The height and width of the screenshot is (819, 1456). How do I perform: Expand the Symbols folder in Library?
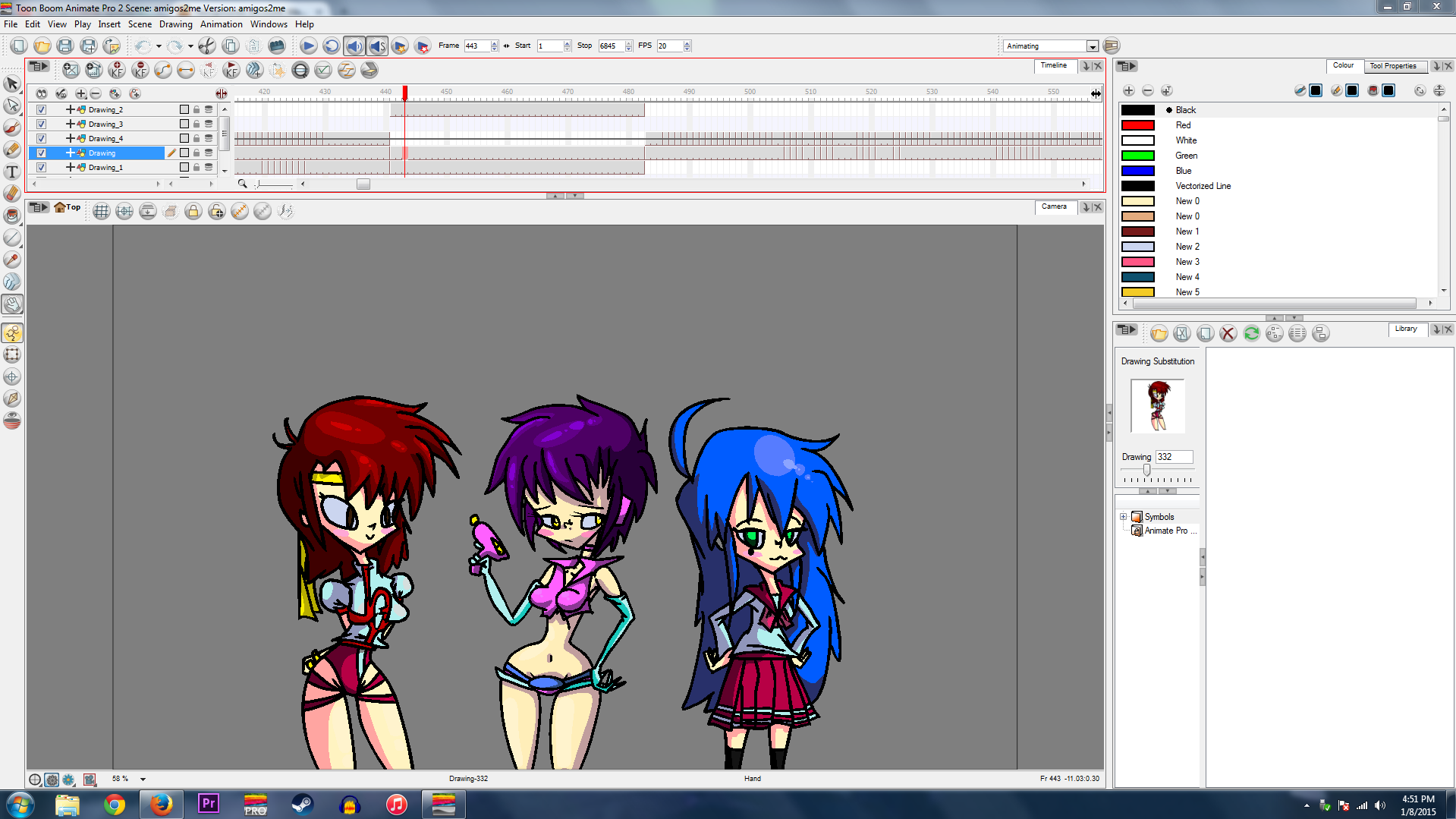[1124, 517]
